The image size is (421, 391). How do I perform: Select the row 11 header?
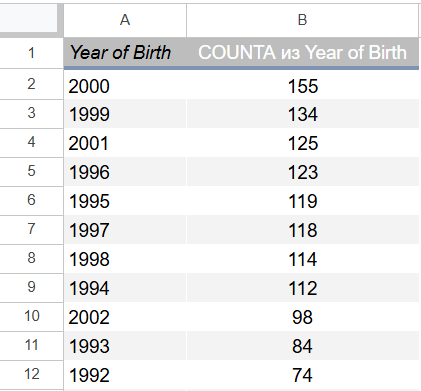pyautogui.click(x=31, y=346)
